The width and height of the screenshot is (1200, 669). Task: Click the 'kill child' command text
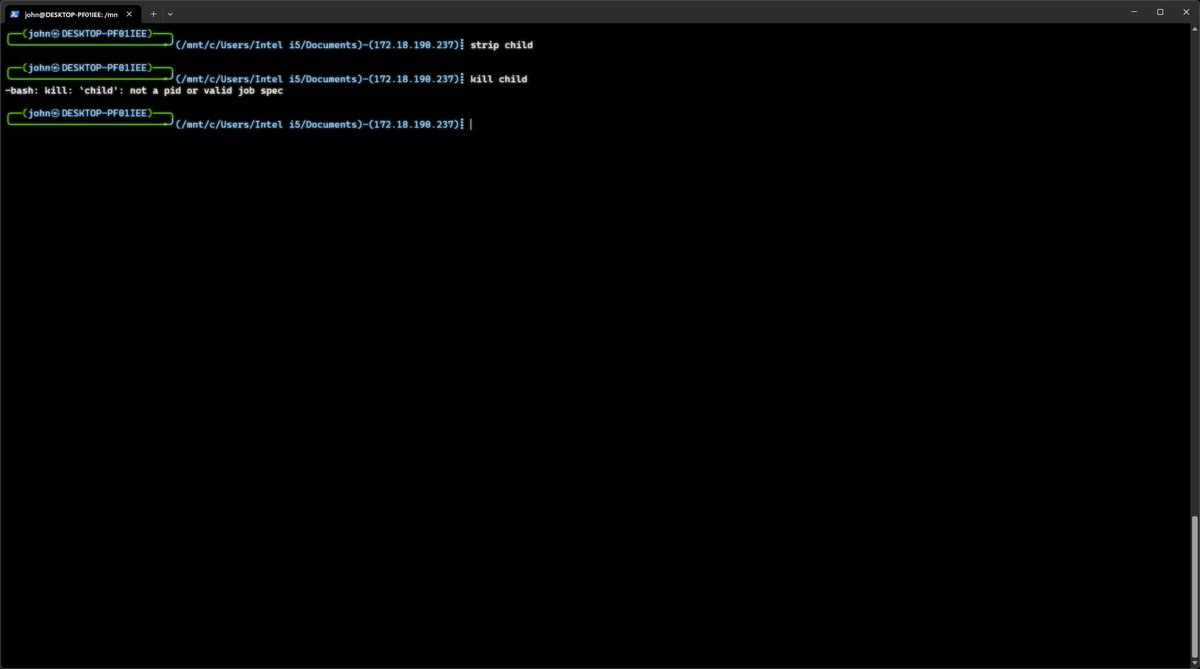point(499,79)
